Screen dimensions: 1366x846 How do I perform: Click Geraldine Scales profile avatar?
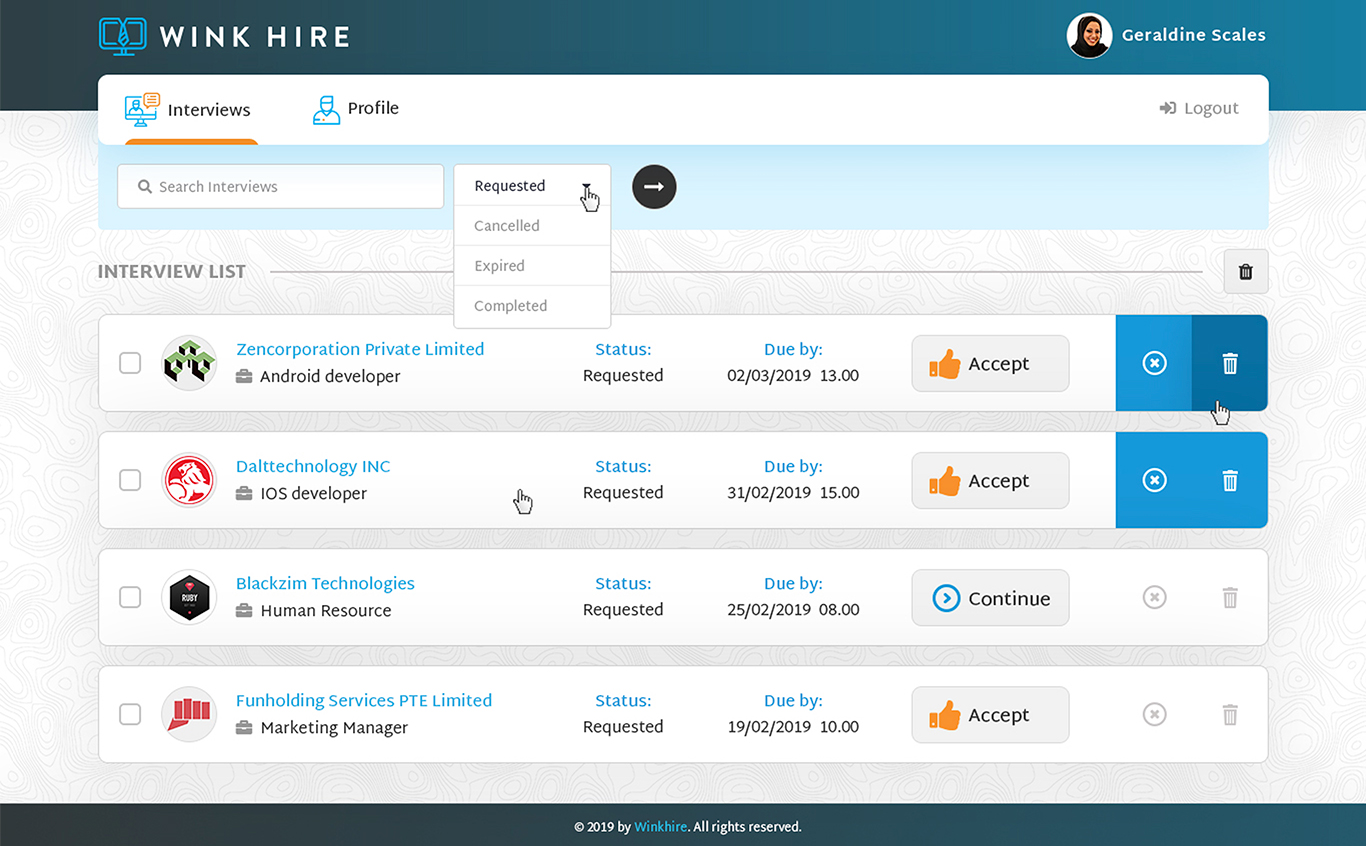[x=1089, y=36]
